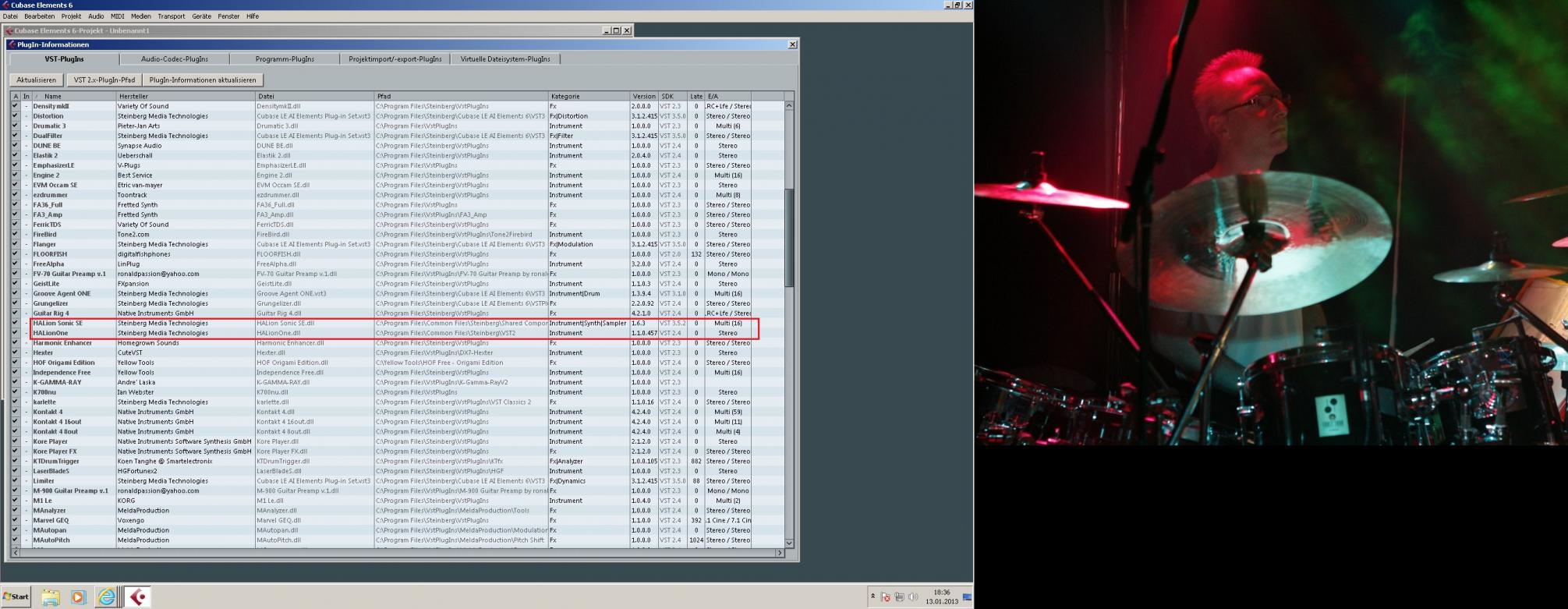Click the VST 2.x-PlugIn-Pfad button
Image resolution: width=1568 pixels, height=609 pixels.
(x=104, y=80)
